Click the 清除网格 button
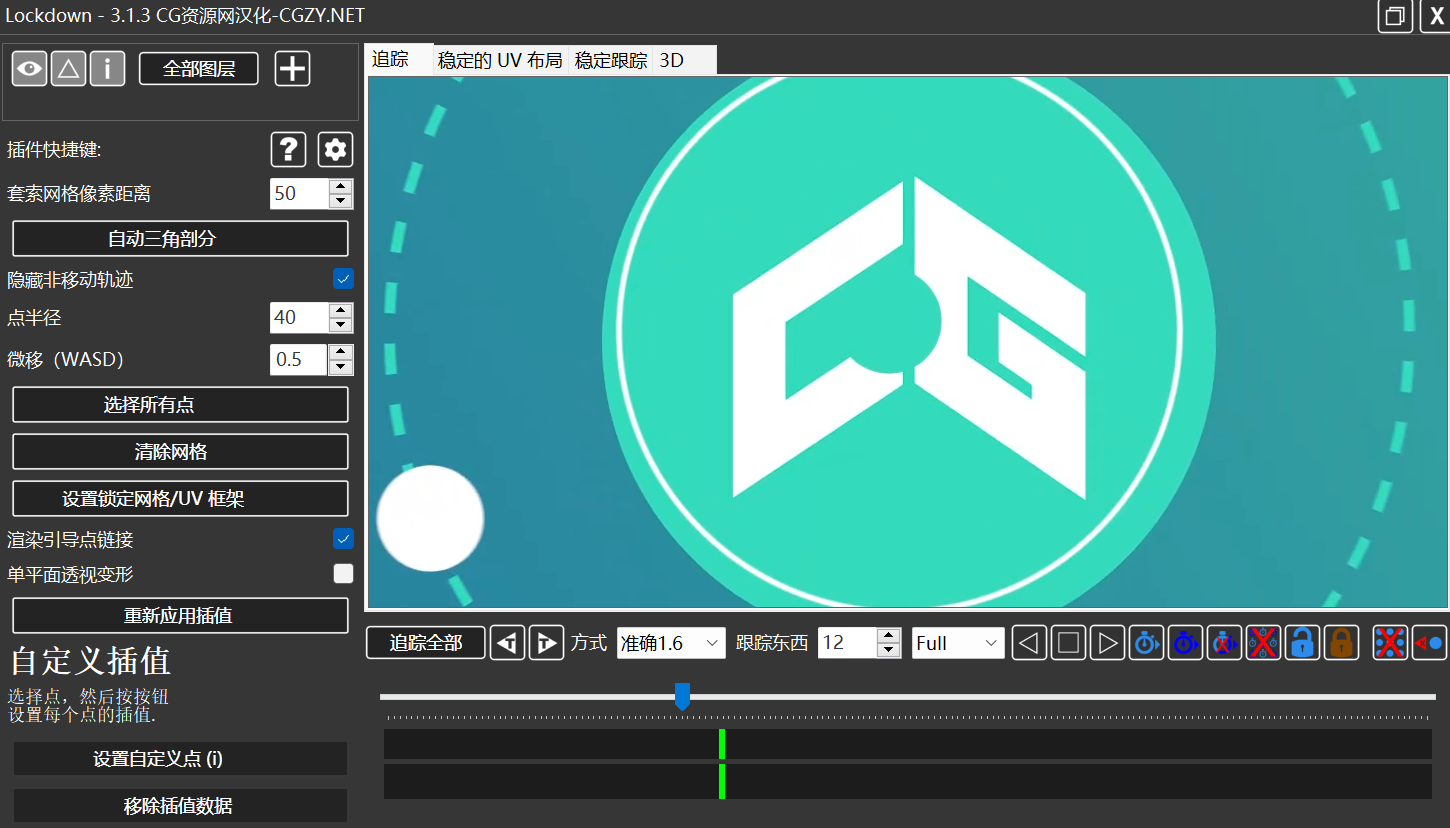This screenshot has width=1450, height=828. click(180, 452)
